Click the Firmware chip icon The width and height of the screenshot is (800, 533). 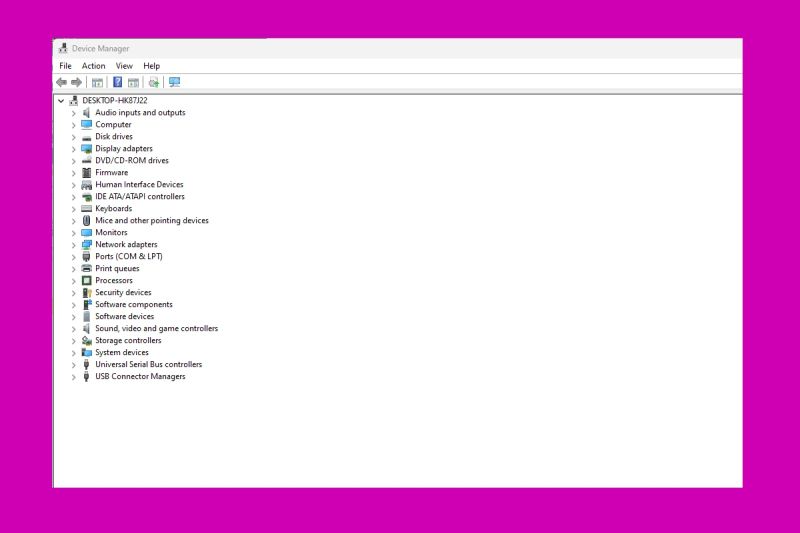(x=87, y=172)
